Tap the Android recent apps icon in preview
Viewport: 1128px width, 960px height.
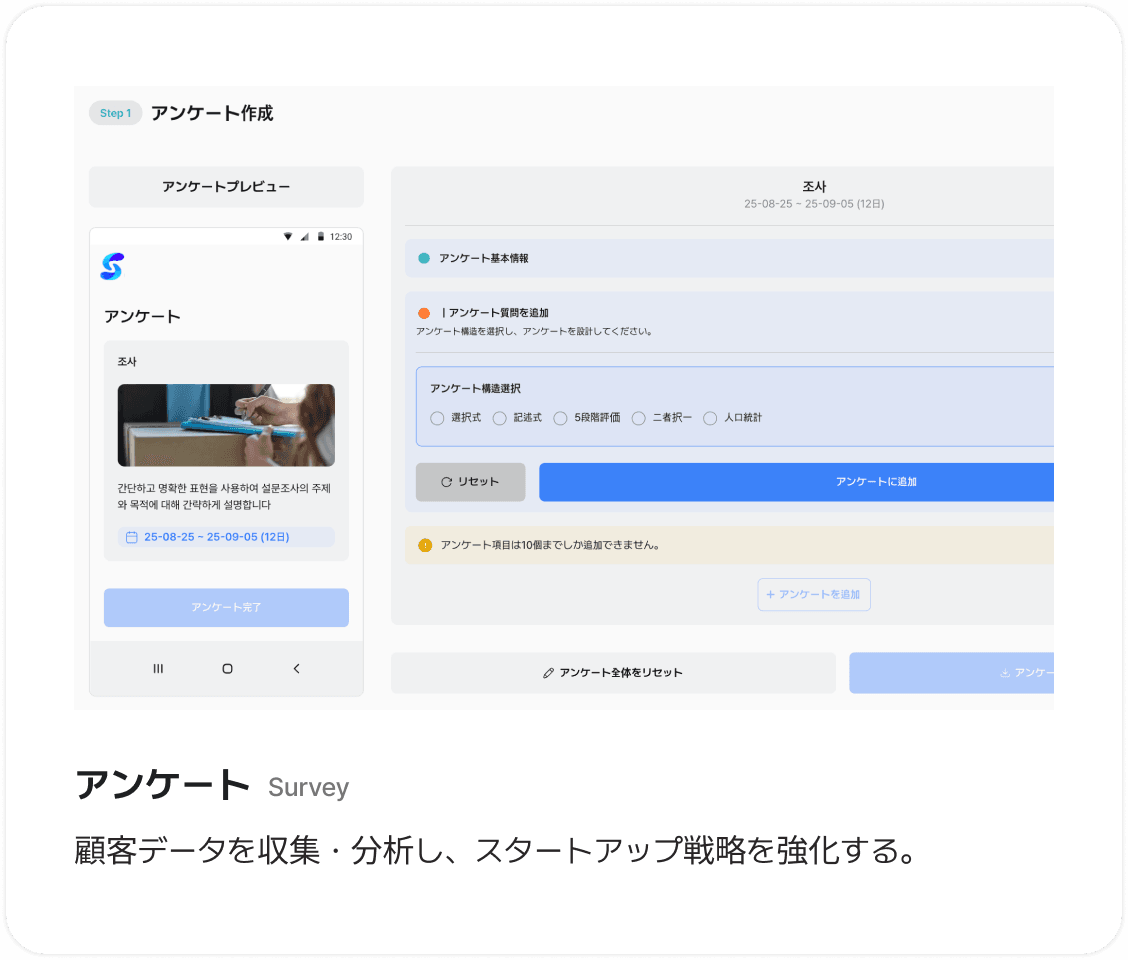(158, 668)
